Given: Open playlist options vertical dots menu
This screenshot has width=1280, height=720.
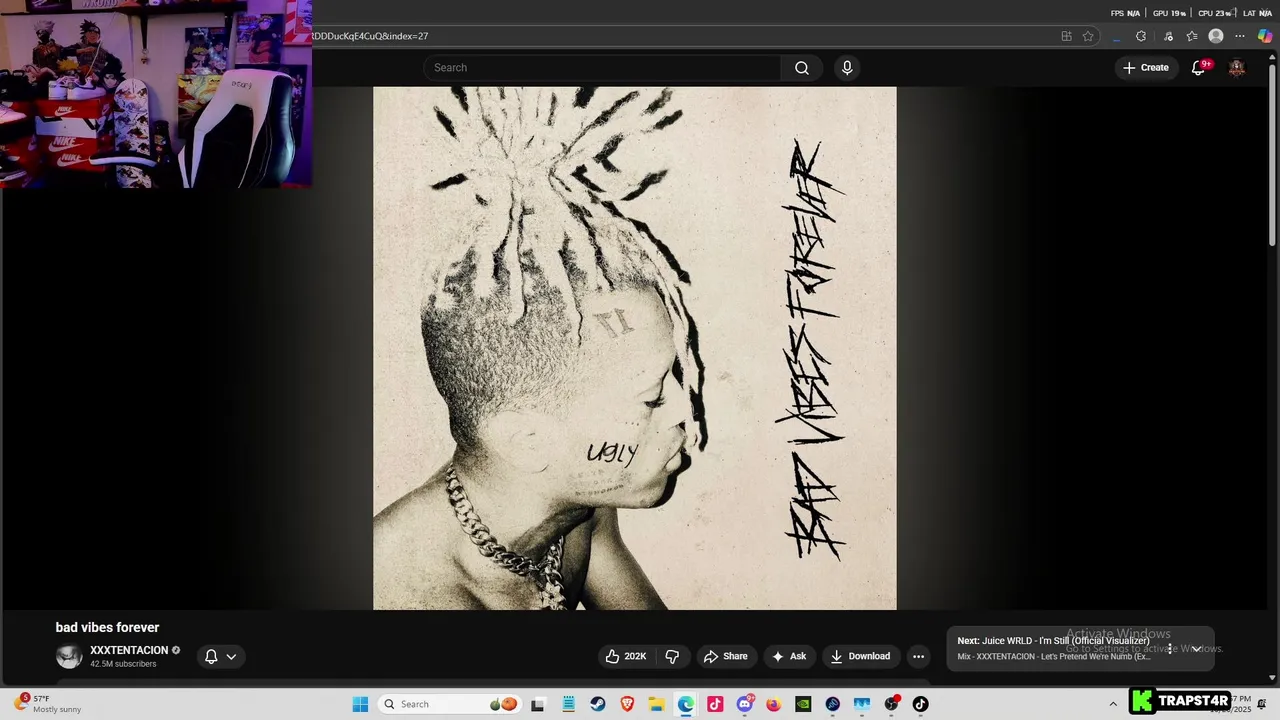Looking at the screenshot, I should (1169, 648).
